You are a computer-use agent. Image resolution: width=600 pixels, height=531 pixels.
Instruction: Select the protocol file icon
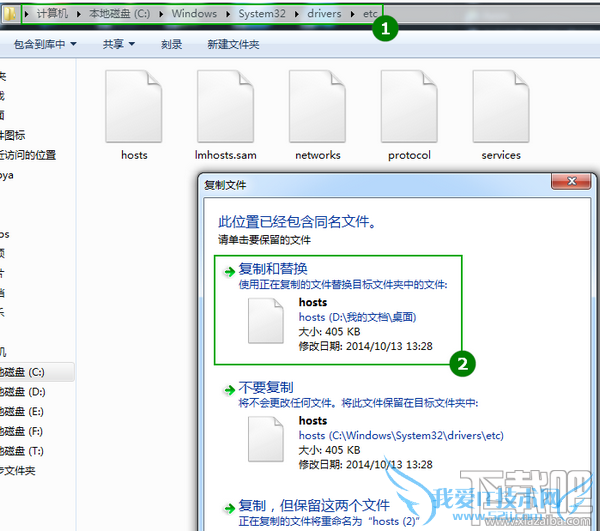pos(409,106)
